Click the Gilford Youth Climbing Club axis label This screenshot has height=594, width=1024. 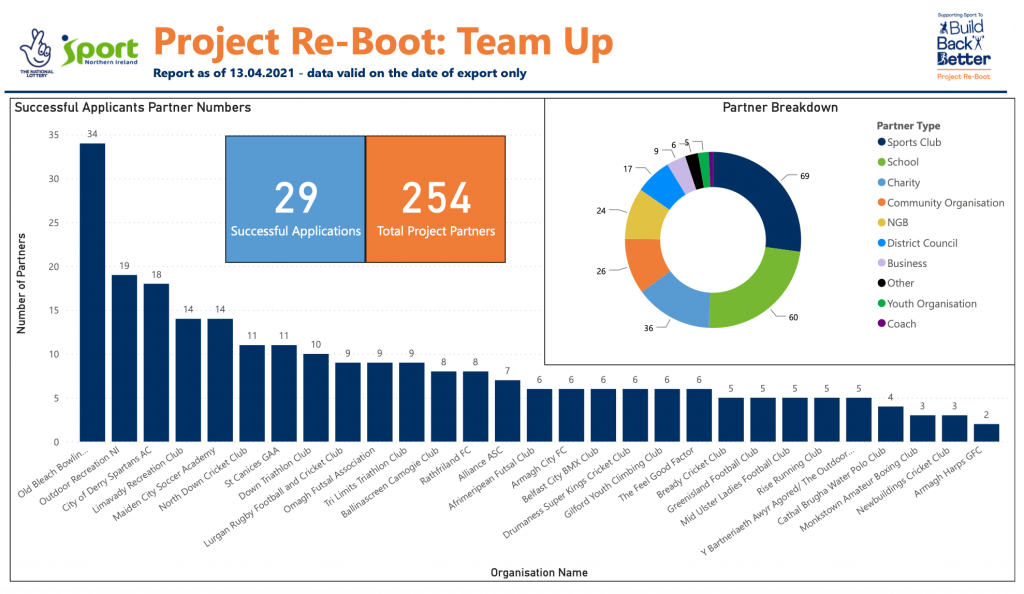tap(613, 484)
